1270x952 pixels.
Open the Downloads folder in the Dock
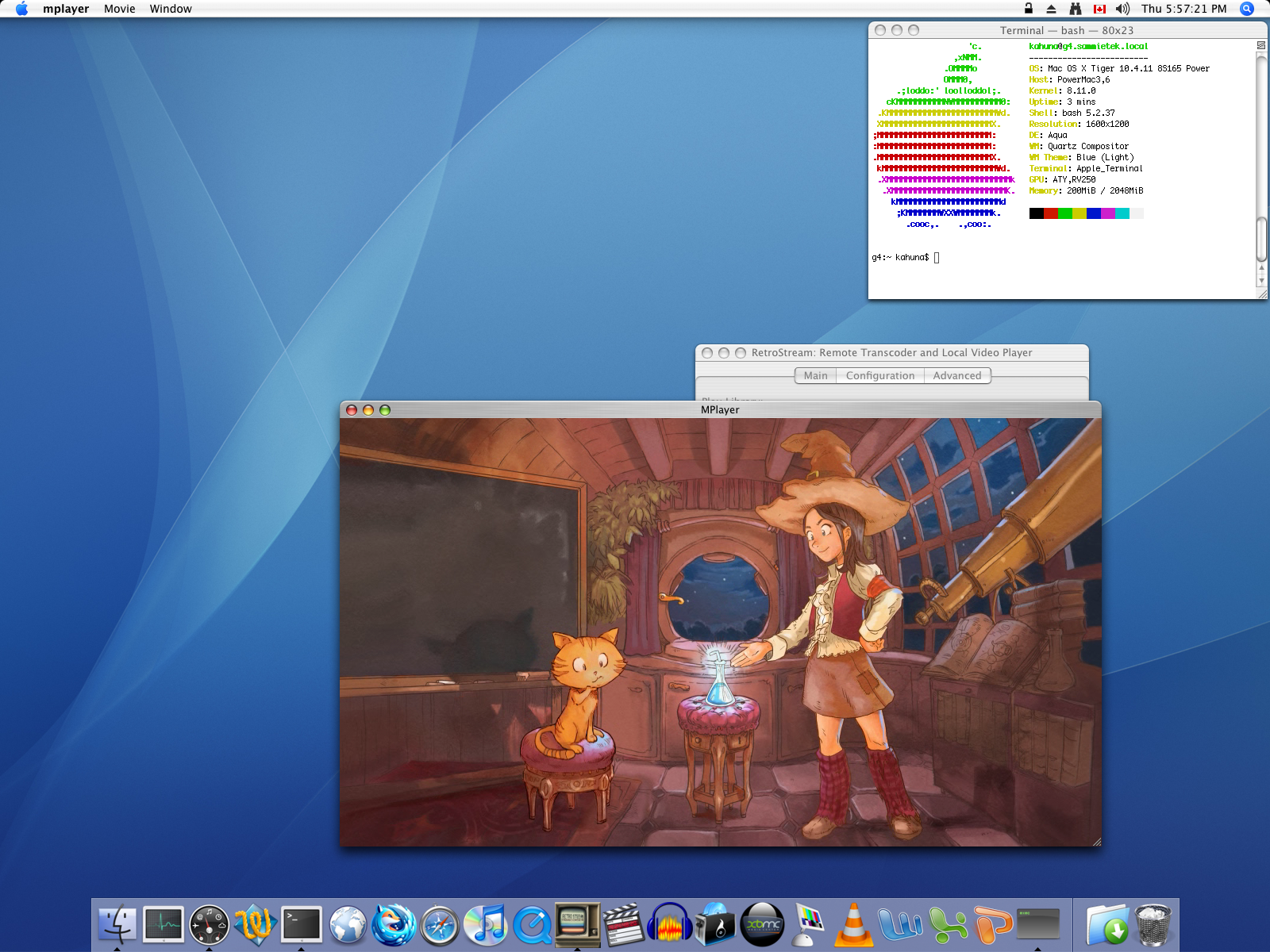pos(1107,924)
